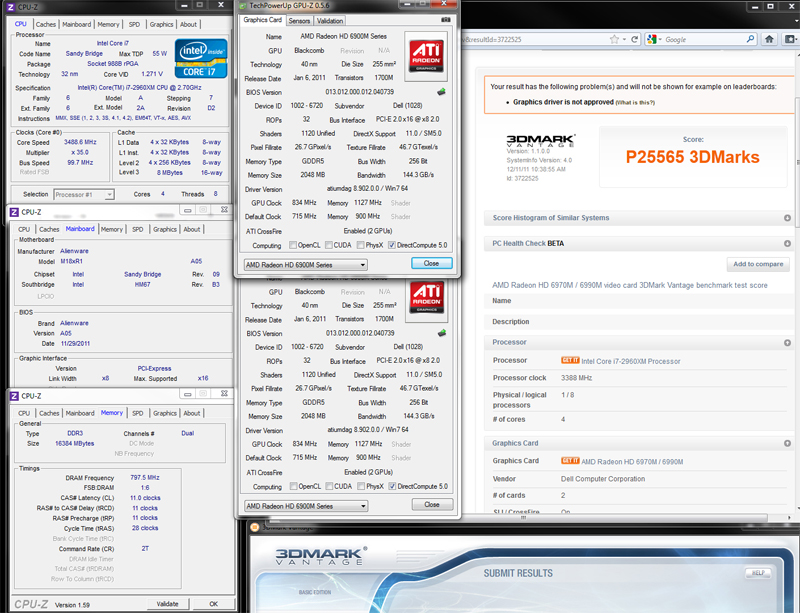800x613 pixels.
Task: Open the bookmarks button right of Home
Action: tap(790, 39)
